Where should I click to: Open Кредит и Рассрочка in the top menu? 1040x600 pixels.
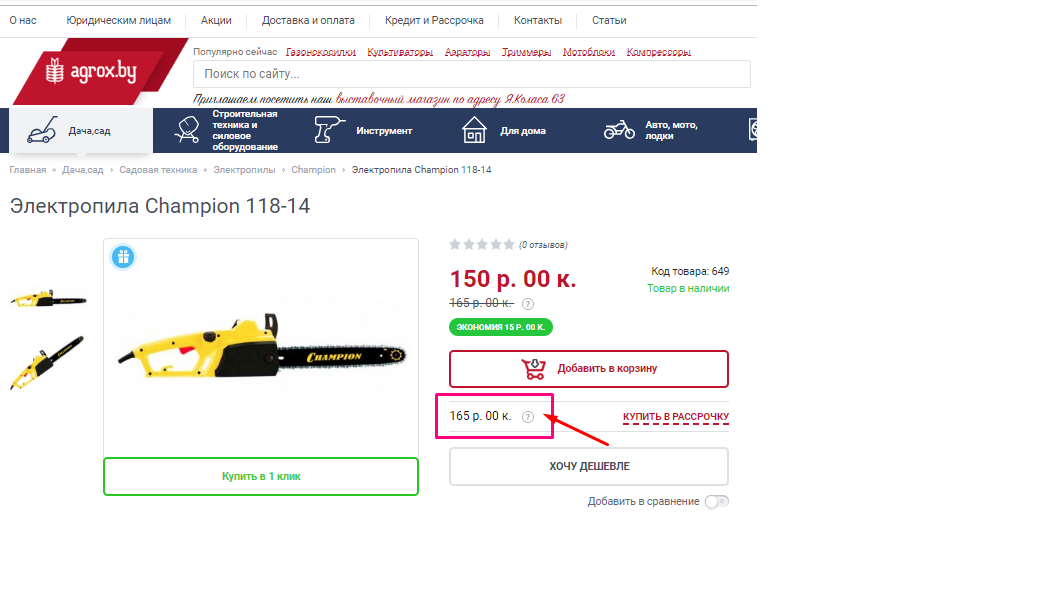(x=434, y=21)
